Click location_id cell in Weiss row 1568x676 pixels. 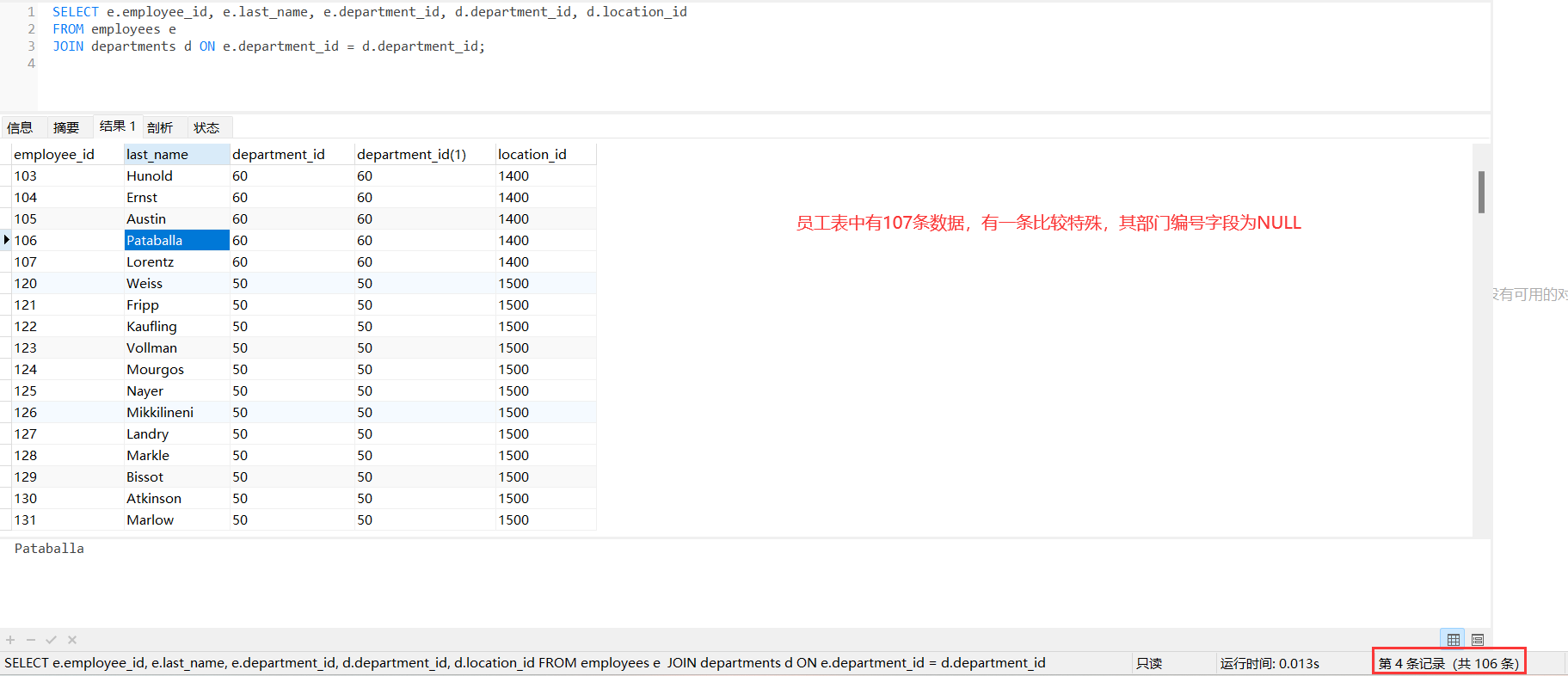tap(545, 283)
